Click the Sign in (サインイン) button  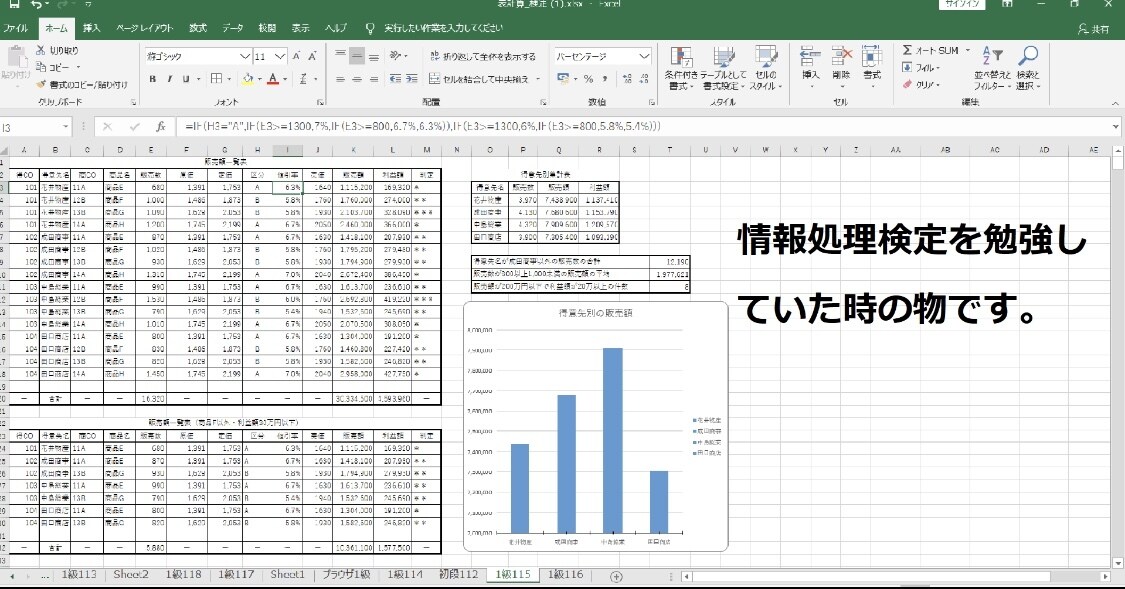(x=963, y=4)
